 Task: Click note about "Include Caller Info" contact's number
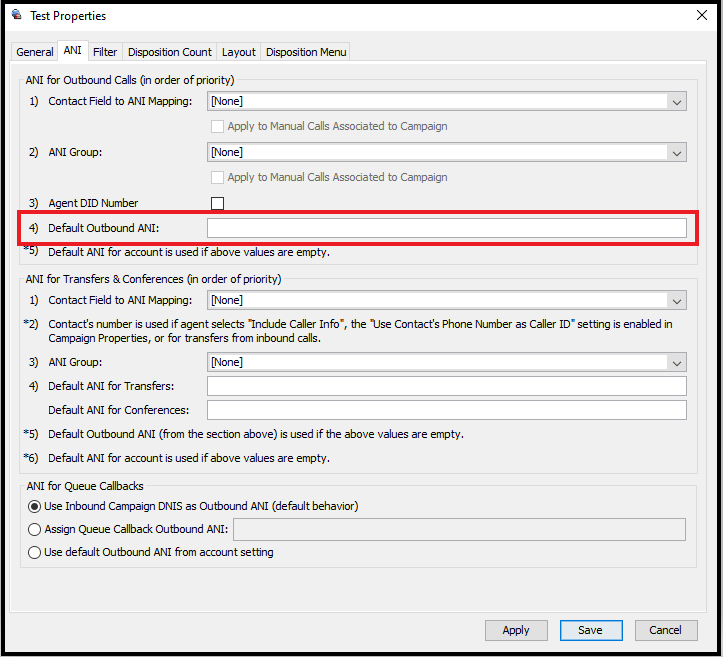coord(360,331)
